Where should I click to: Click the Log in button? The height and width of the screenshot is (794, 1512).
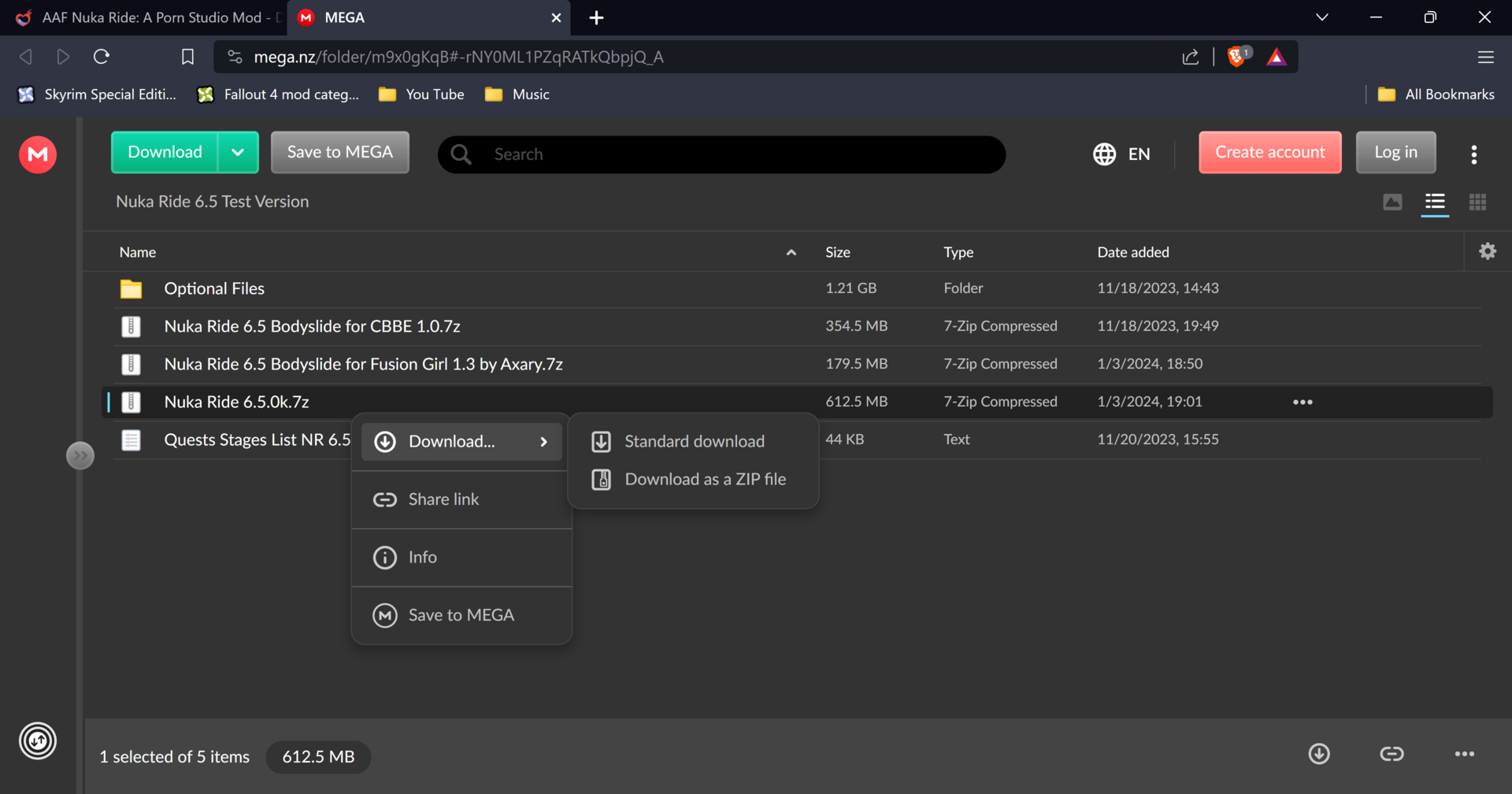[1396, 152]
